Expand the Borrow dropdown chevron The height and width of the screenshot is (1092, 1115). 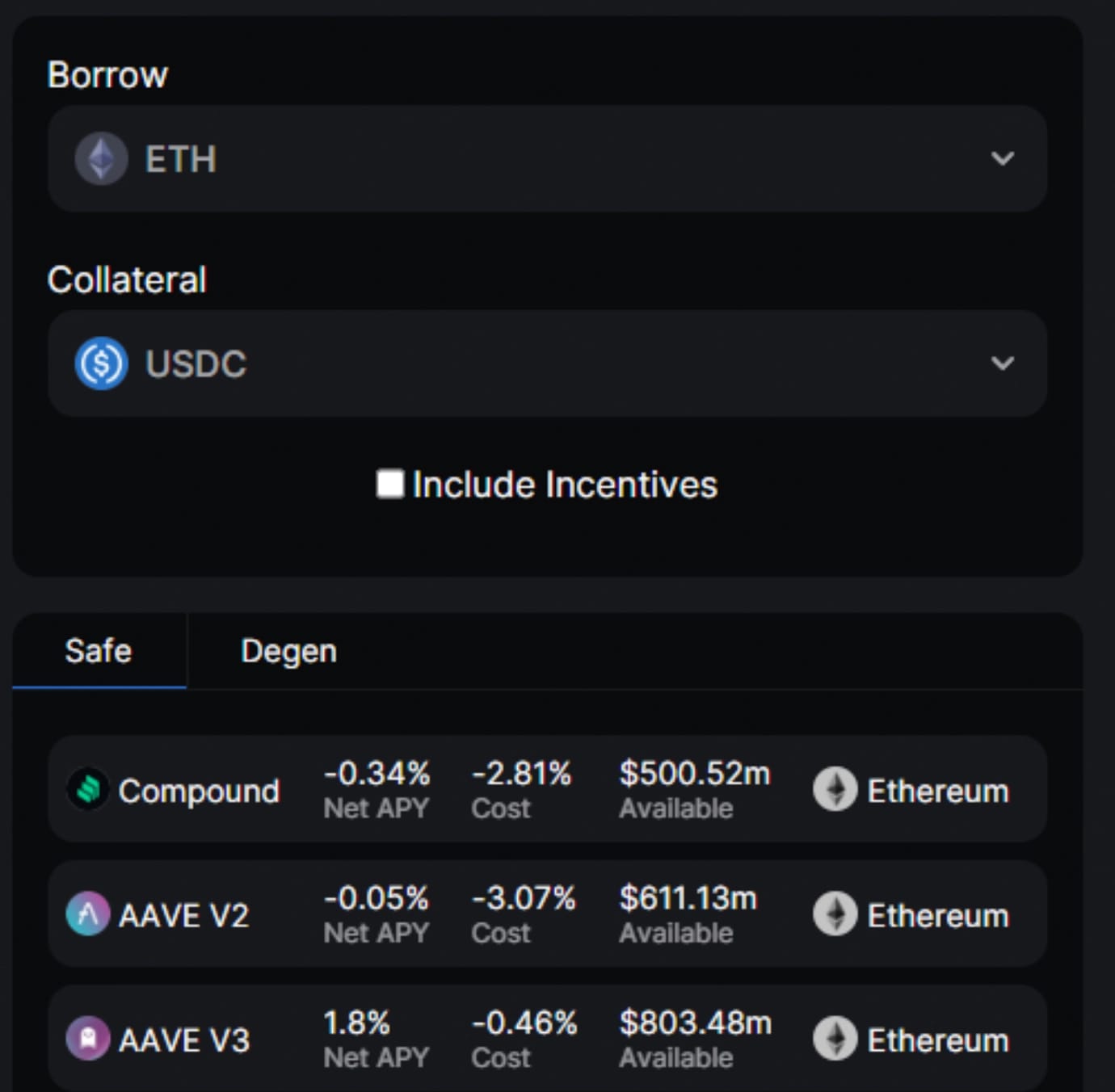[1002, 158]
